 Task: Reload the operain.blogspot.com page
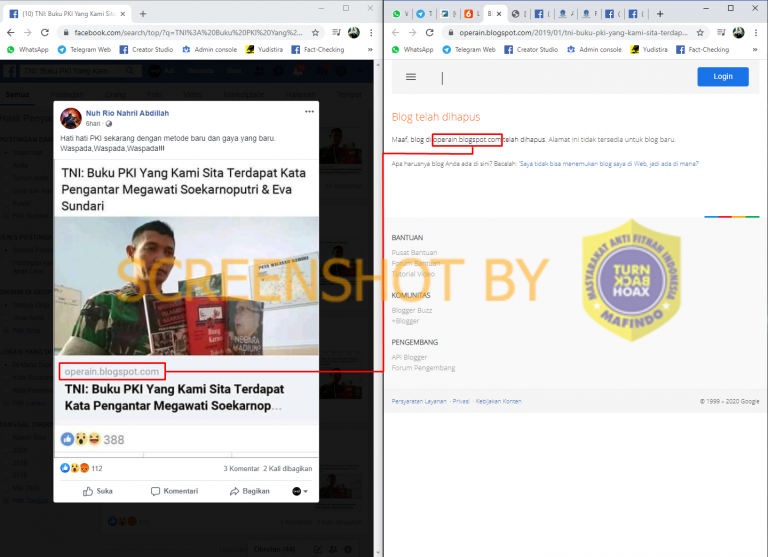[x=430, y=33]
